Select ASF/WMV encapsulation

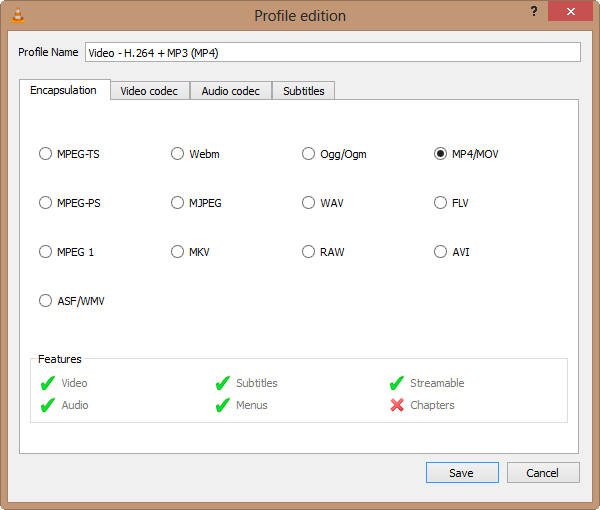pos(45,301)
